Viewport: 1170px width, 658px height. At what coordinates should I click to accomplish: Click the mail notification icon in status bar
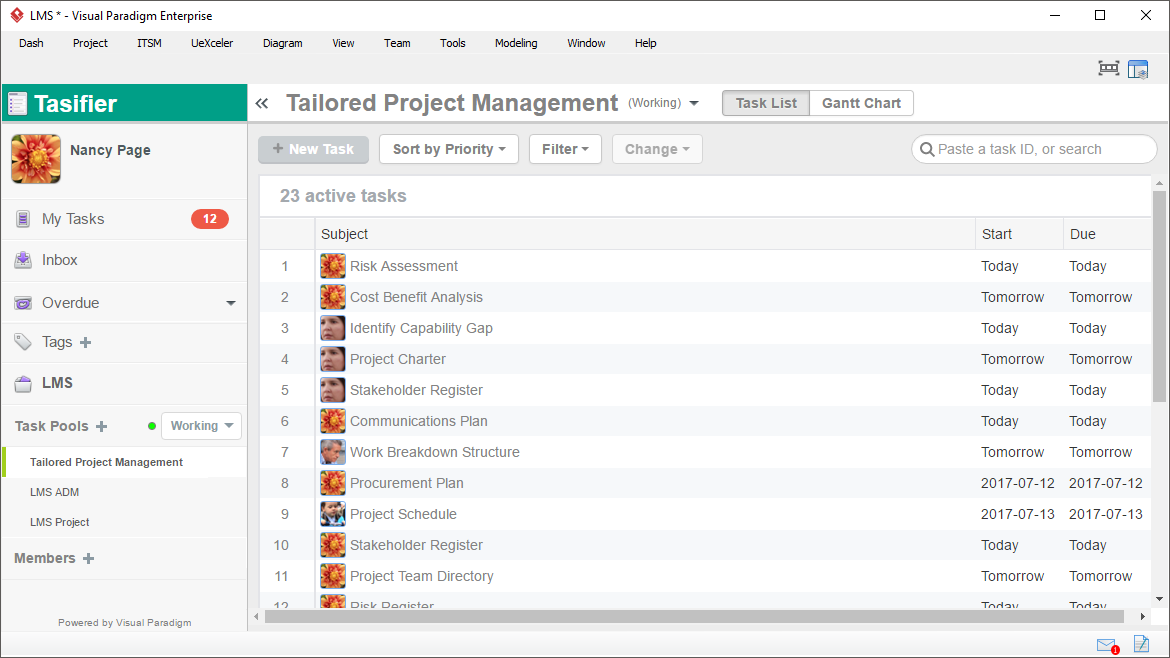[x=1107, y=645]
